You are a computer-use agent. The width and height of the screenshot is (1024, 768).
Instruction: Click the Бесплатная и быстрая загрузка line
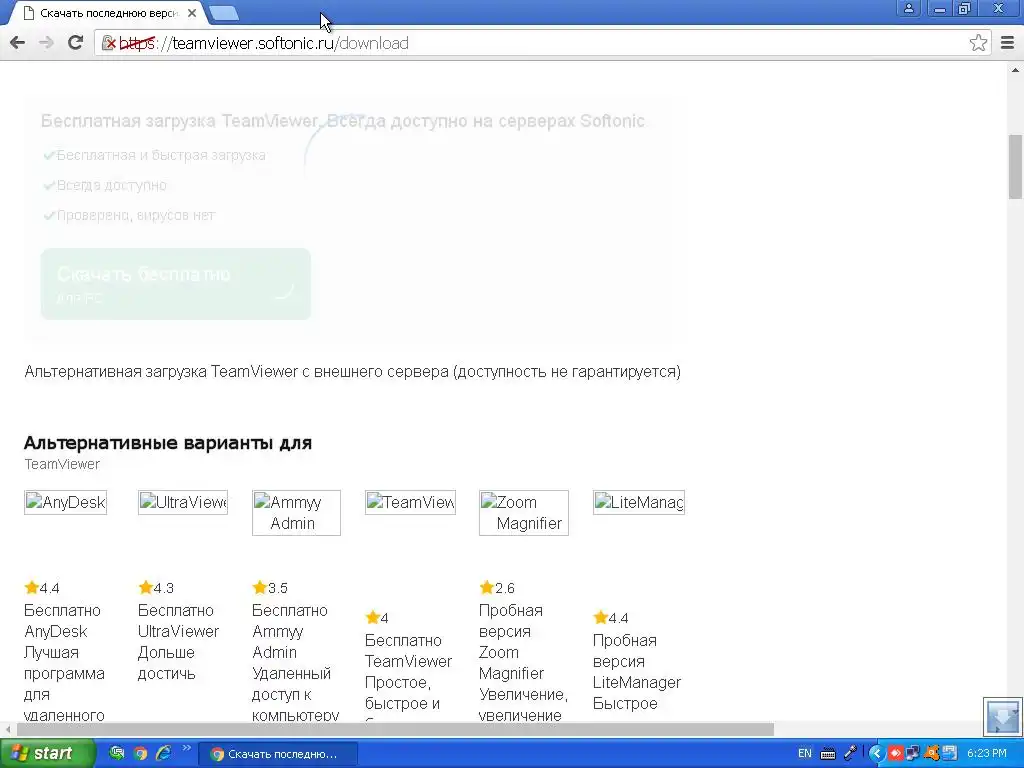click(161, 155)
